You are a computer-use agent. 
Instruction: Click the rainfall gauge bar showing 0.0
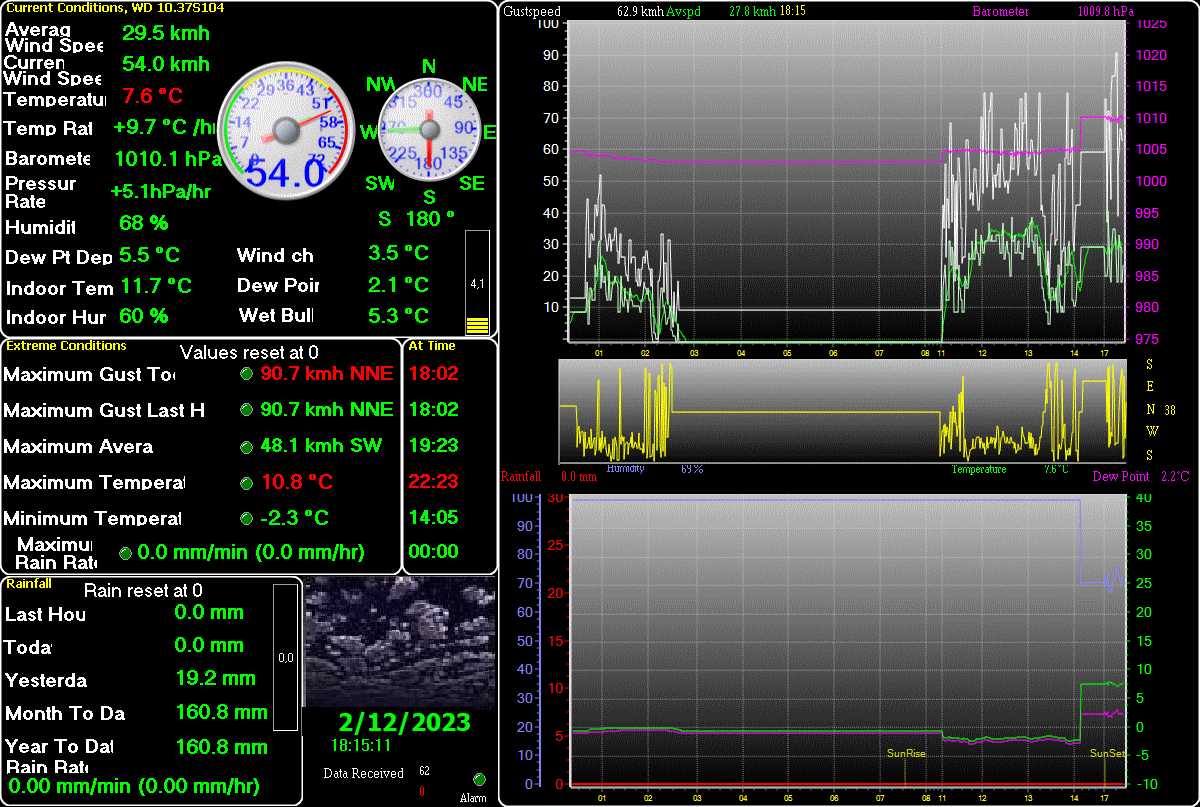click(285, 657)
